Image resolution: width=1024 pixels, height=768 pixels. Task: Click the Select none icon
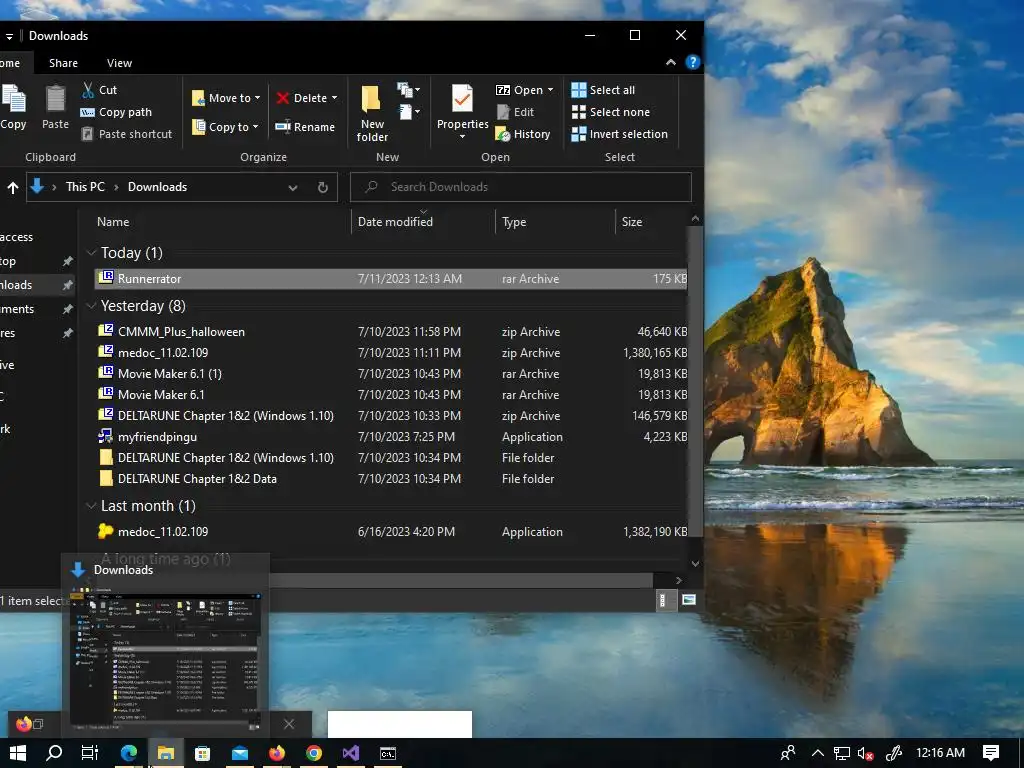pos(579,112)
